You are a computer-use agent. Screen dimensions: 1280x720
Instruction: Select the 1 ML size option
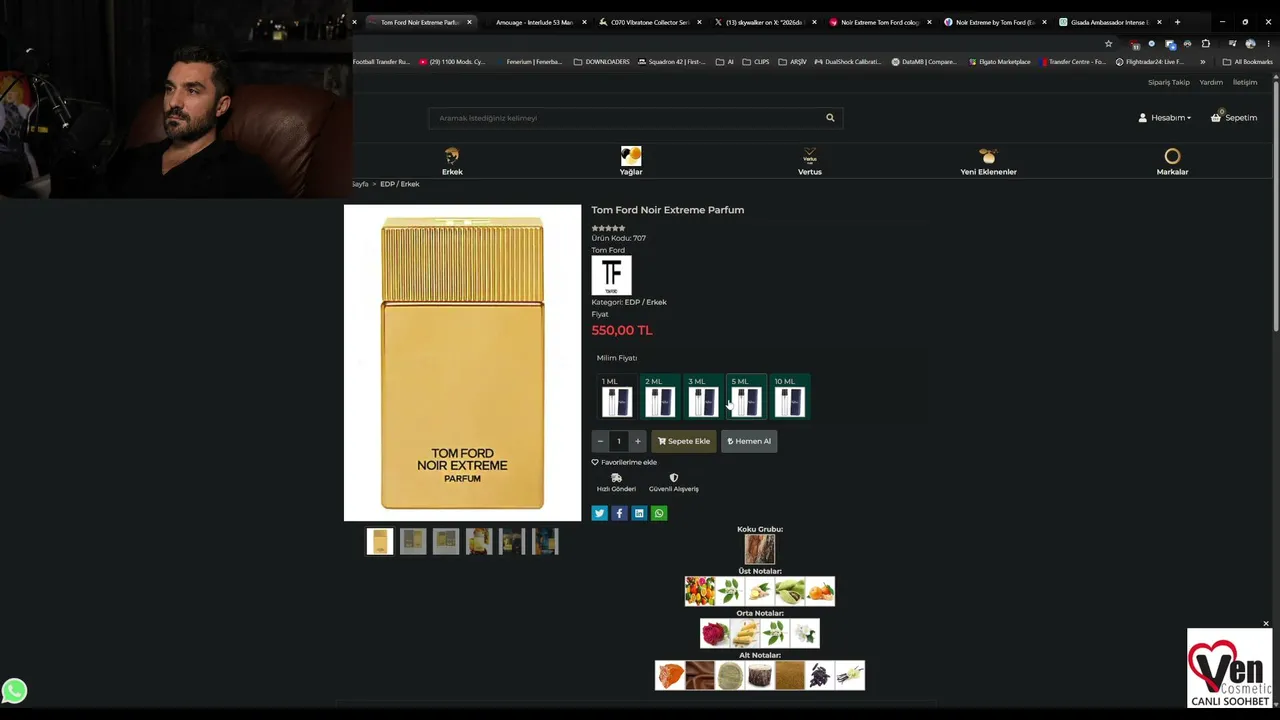click(616, 396)
